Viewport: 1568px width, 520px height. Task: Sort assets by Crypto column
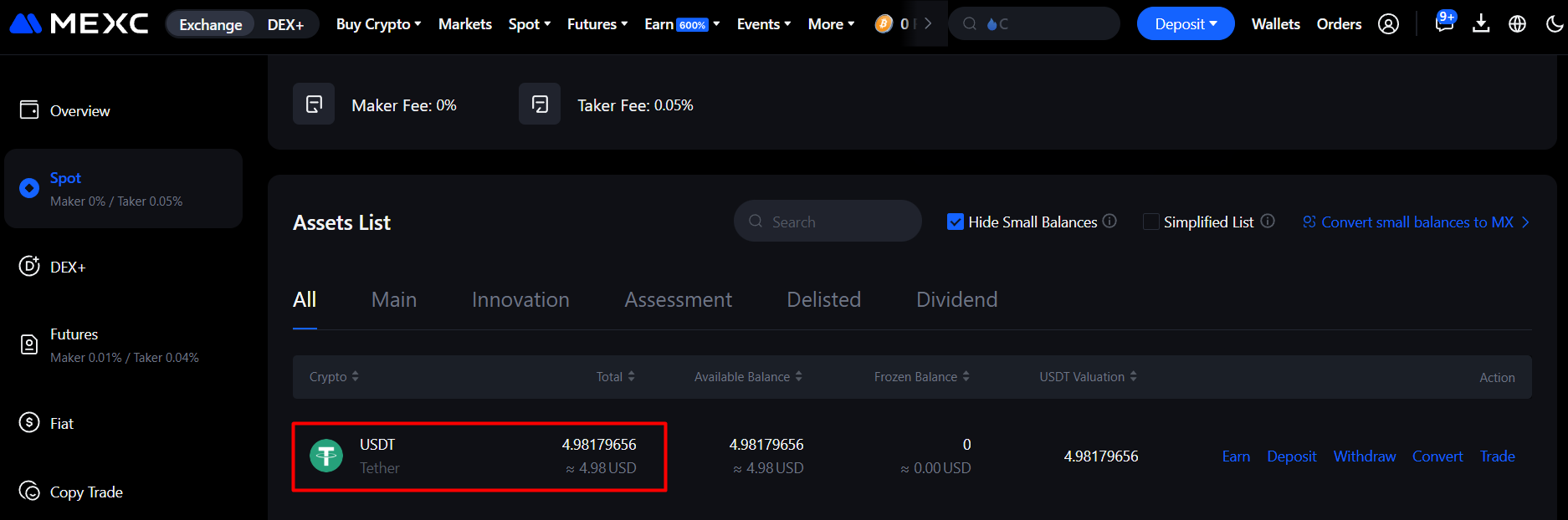click(334, 377)
